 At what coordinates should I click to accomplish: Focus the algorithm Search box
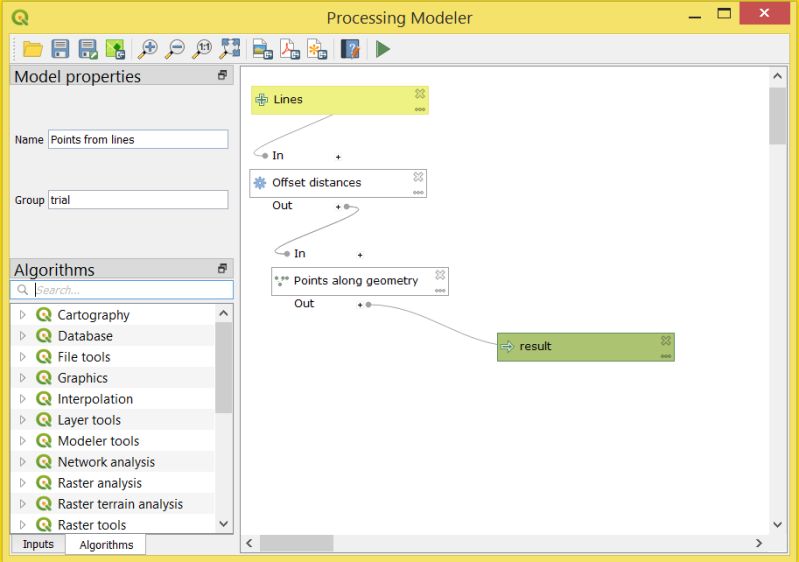click(x=122, y=290)
